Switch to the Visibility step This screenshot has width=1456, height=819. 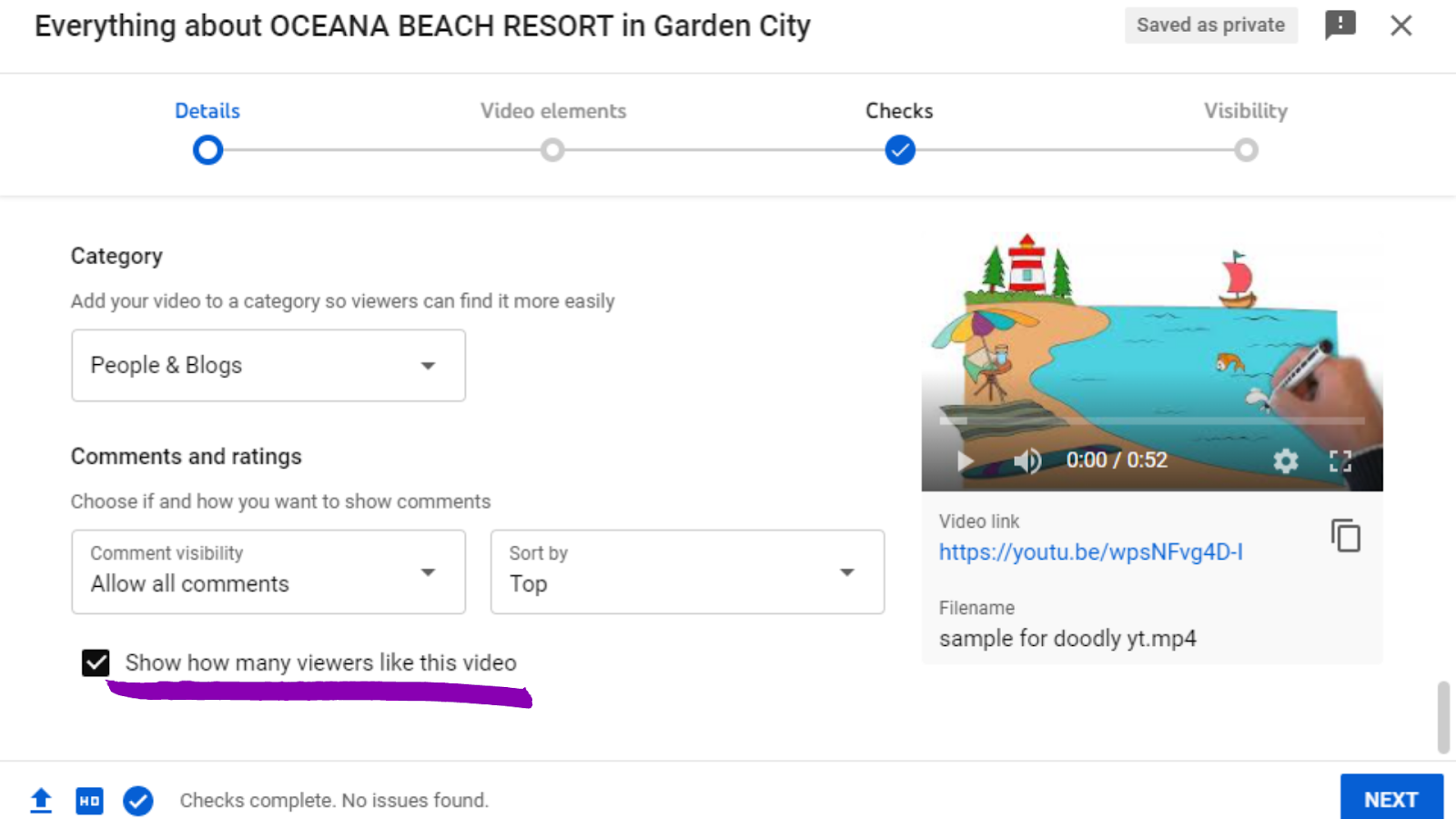(1246, 149)
